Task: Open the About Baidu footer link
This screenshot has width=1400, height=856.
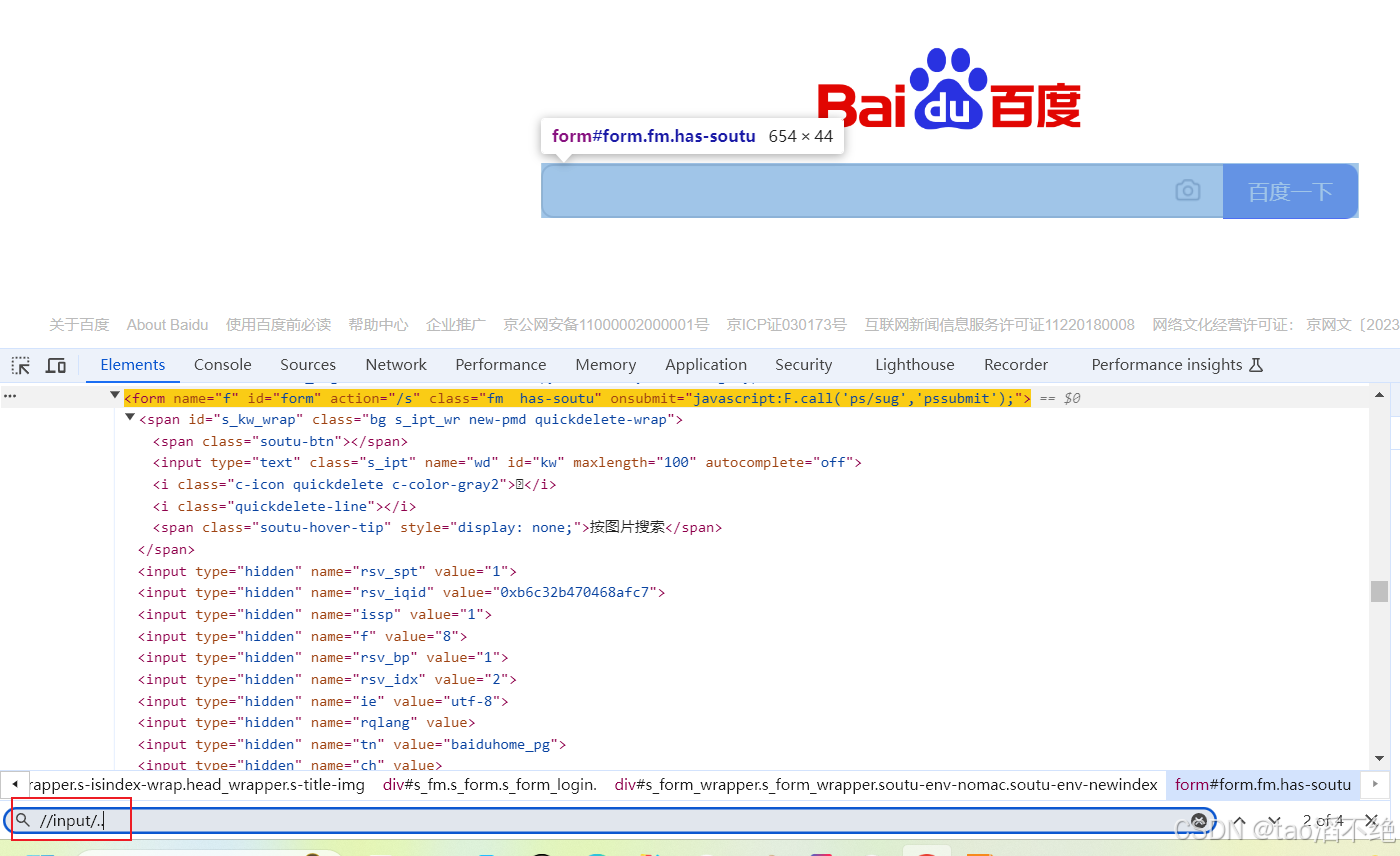Action: [x=168, y=325]
